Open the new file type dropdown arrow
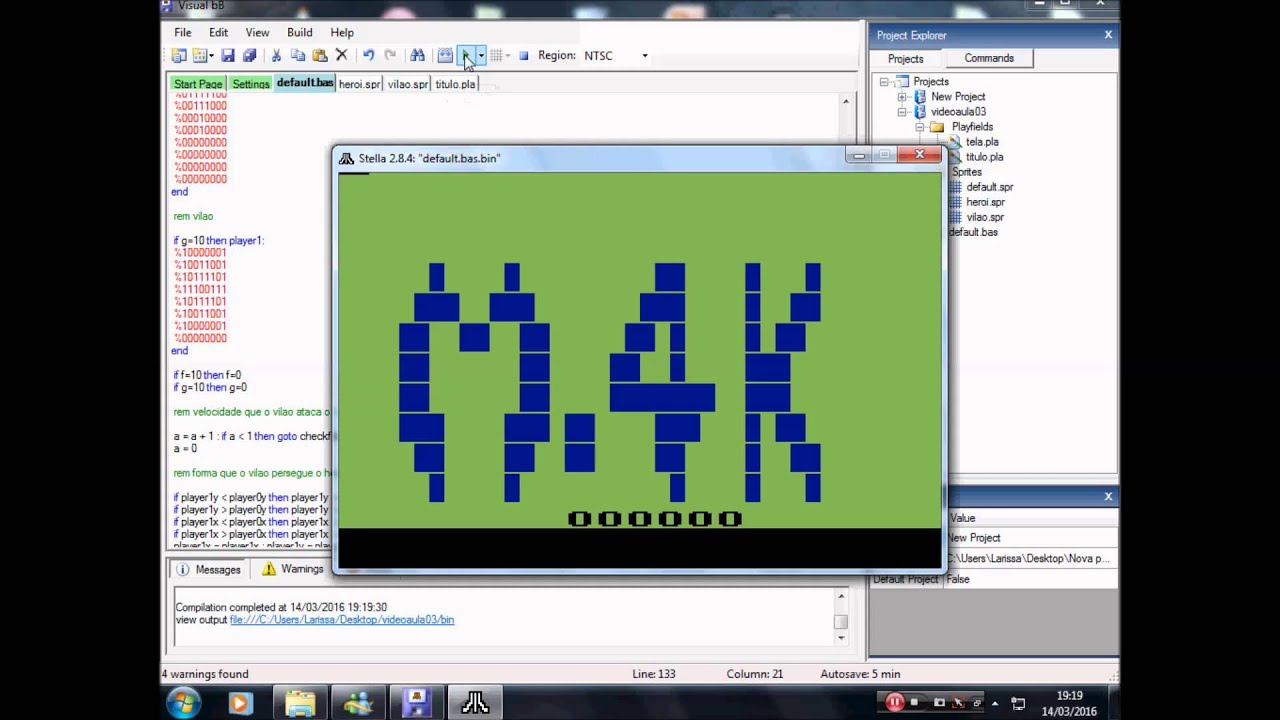 (211, 56)
